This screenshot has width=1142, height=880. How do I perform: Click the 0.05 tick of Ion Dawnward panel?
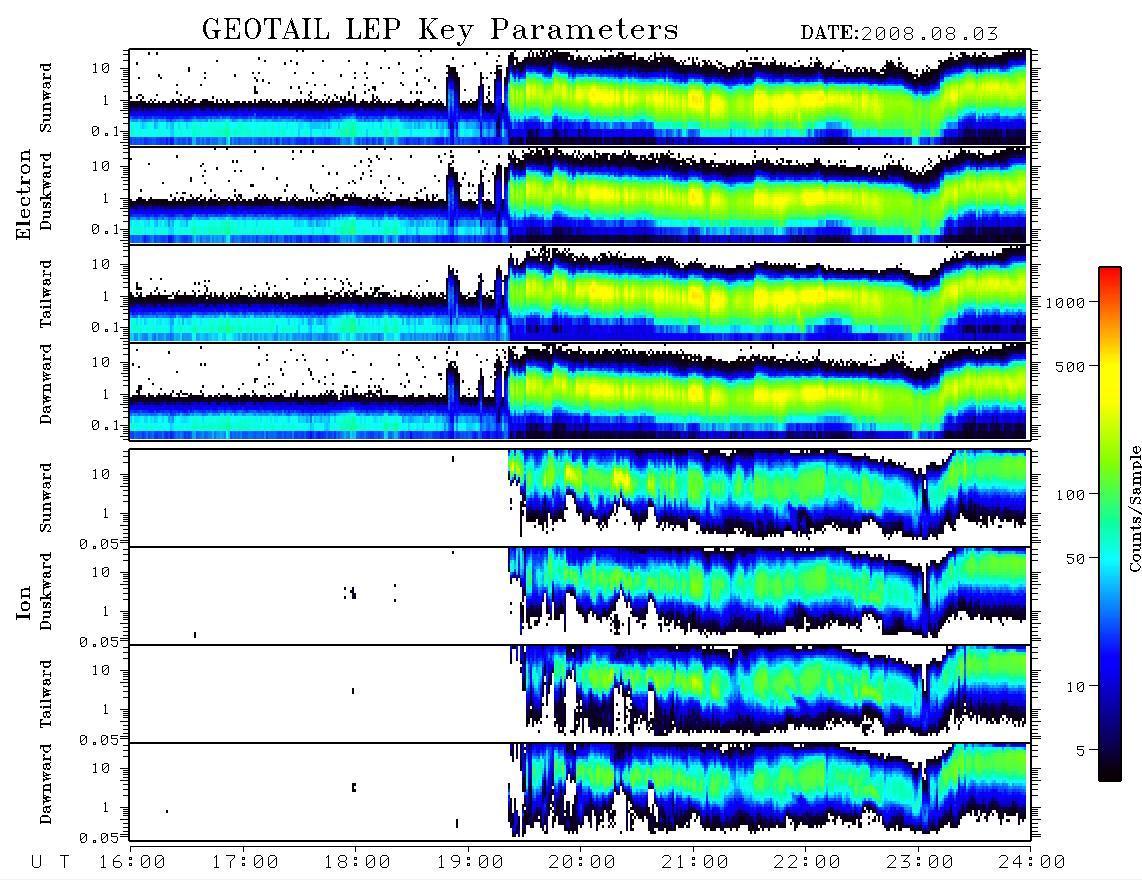(98, 838)
